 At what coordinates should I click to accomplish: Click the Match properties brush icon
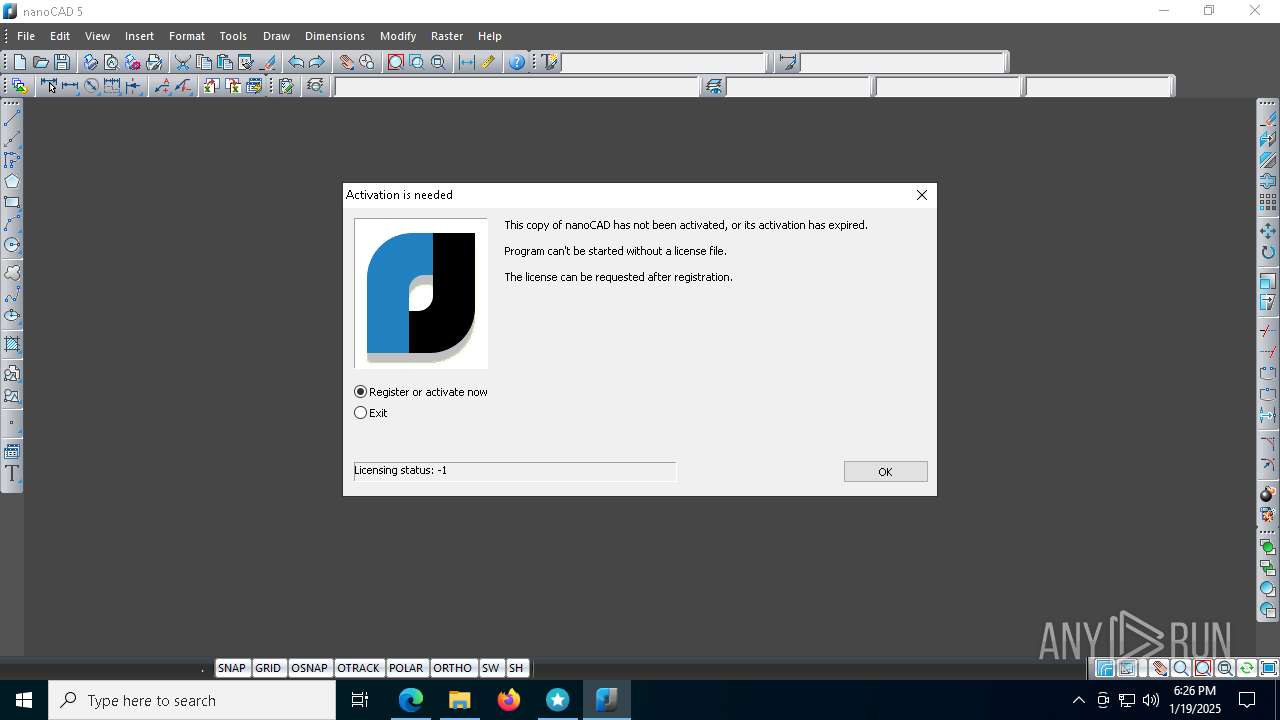coord(267,62)
